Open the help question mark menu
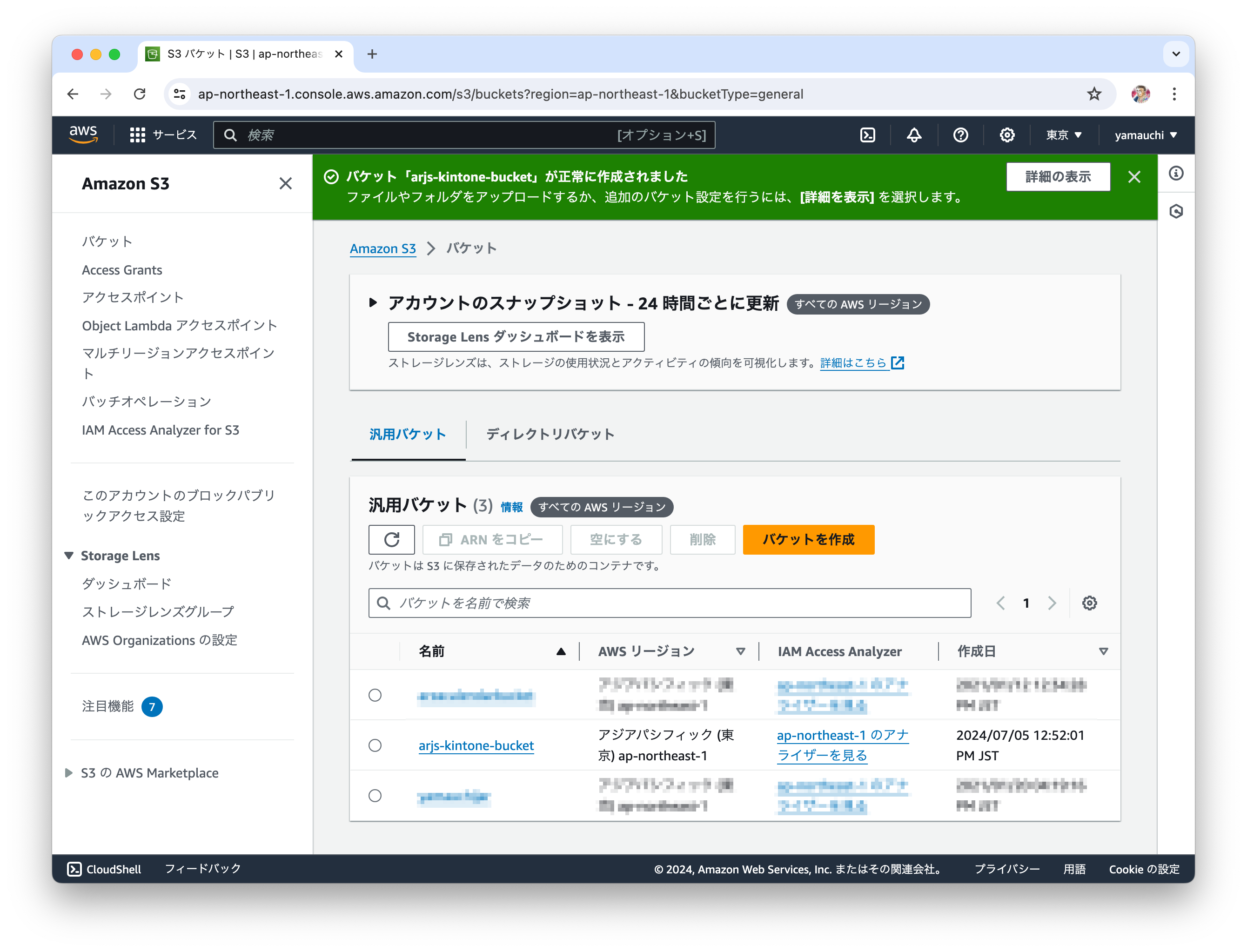Screen dimensions: 1247x952 coord(960,135)
